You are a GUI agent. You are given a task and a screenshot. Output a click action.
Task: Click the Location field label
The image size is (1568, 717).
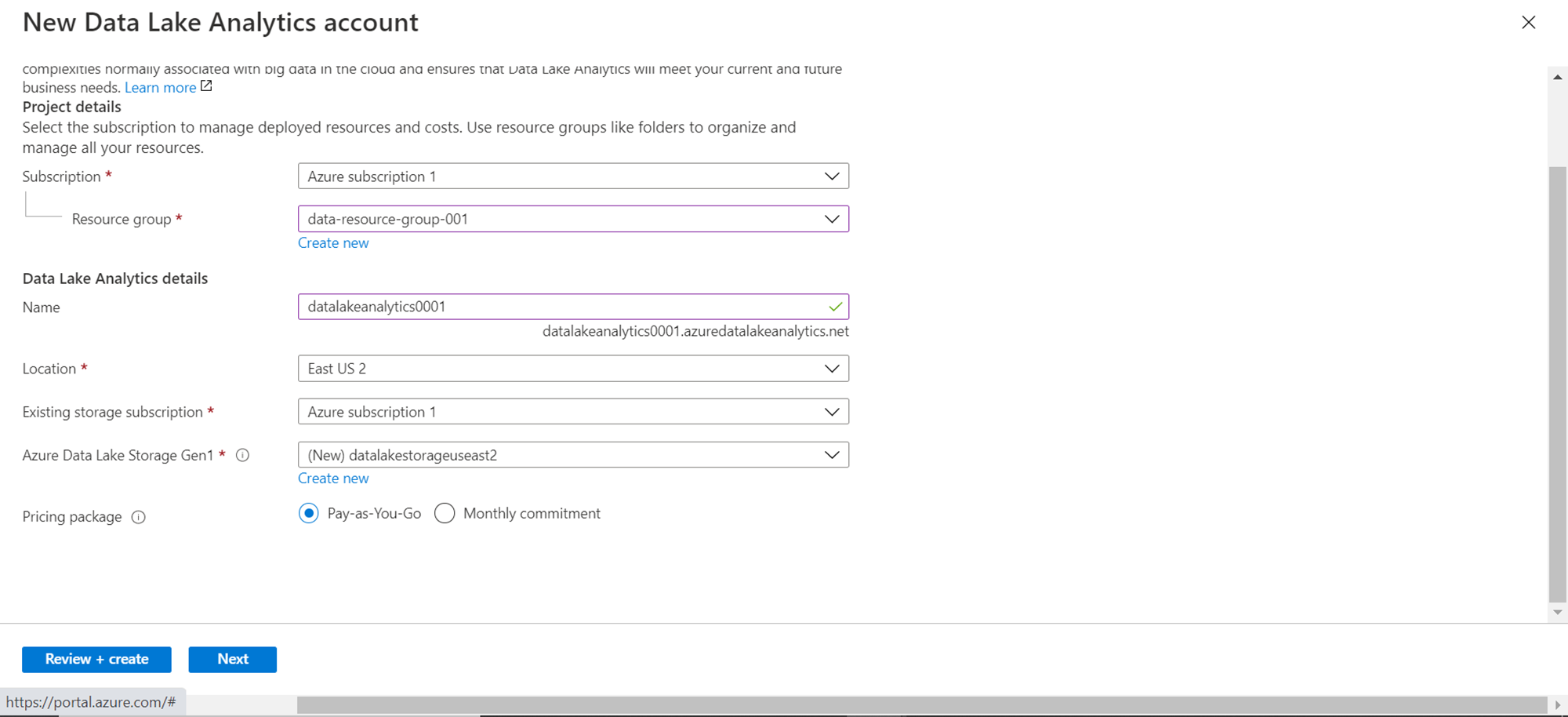pos(49,369)
